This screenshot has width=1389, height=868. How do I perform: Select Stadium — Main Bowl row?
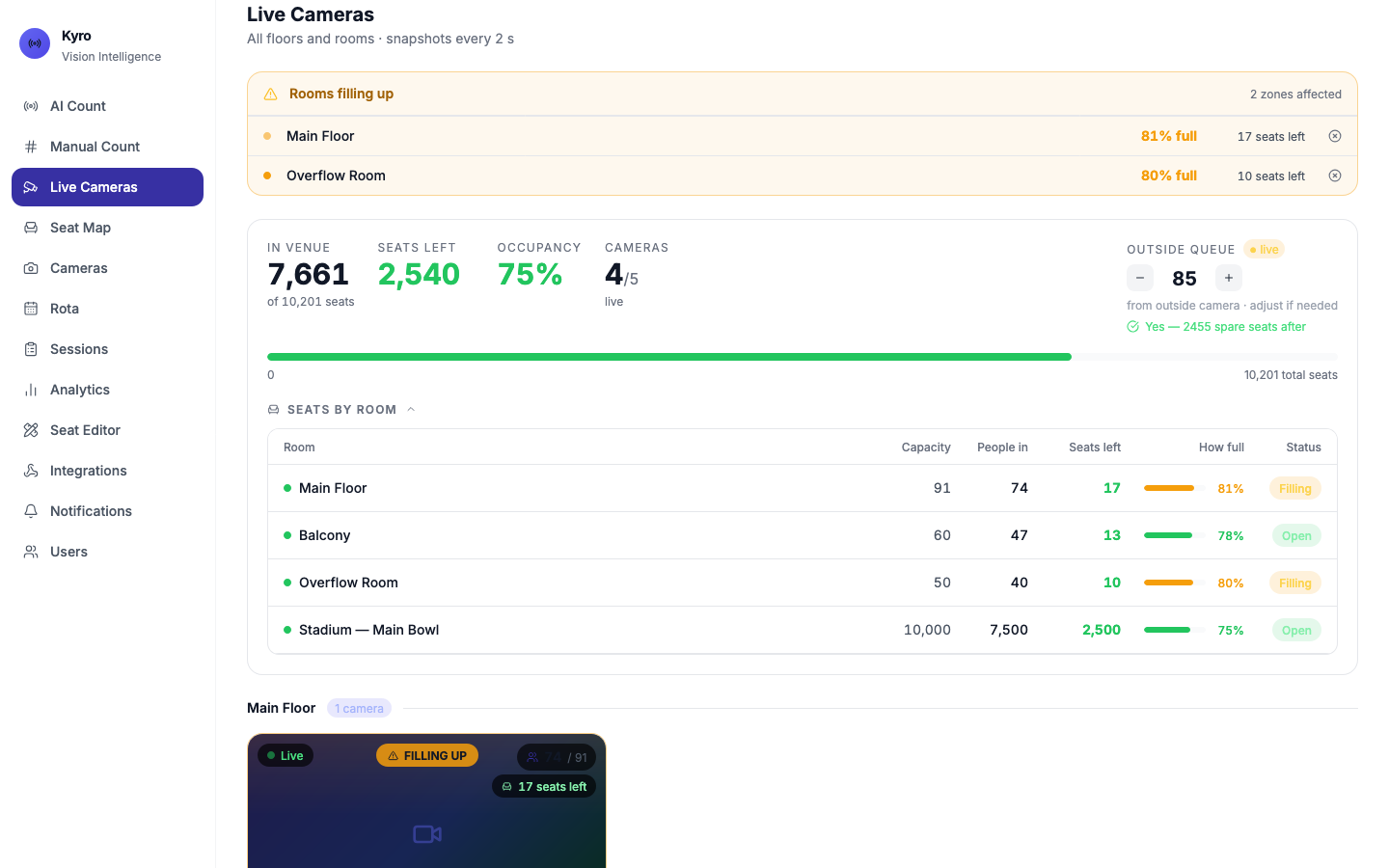(803, 630)
